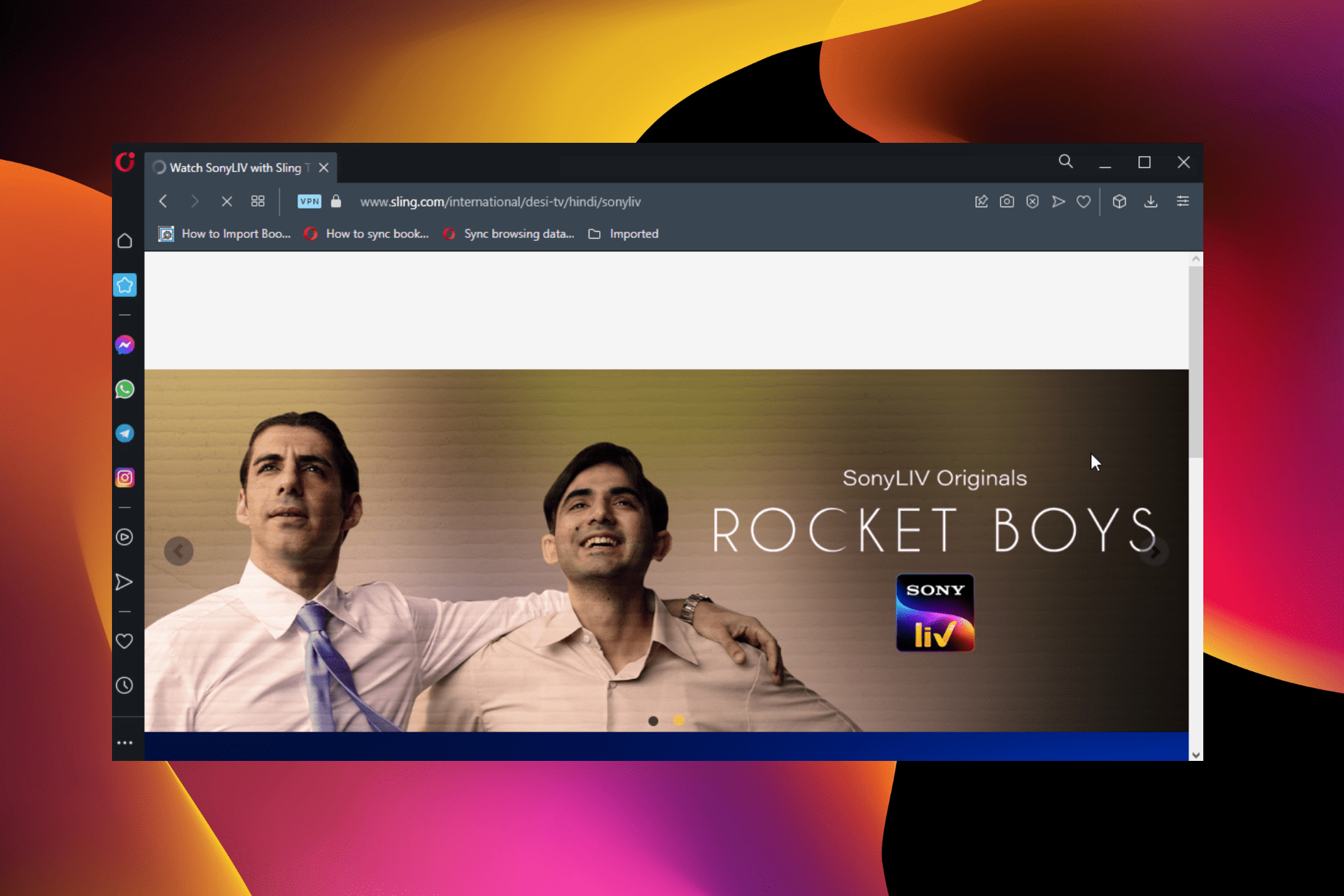Viewport: 1344px width, 896px height.
Task: Advance the carousel with the right arrow
Action: pos(1154,551)
